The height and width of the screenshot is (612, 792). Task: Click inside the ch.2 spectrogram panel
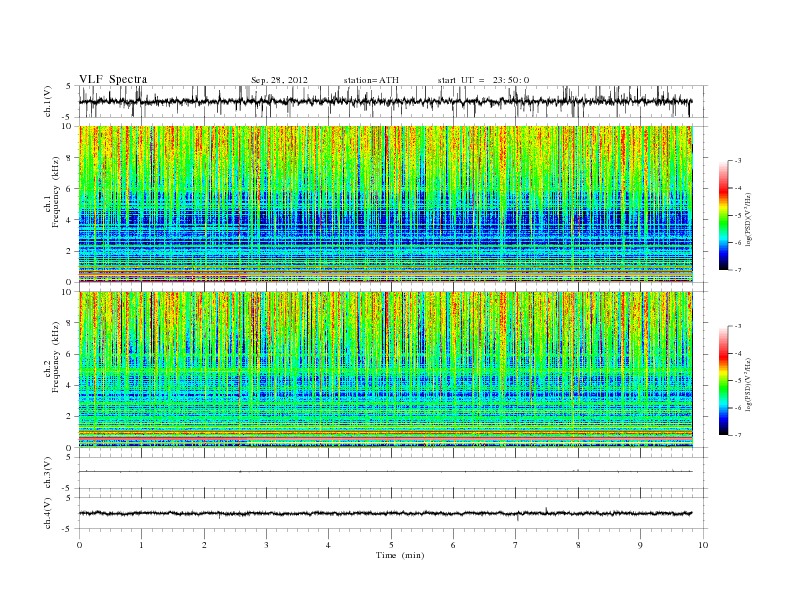(386, 369)
